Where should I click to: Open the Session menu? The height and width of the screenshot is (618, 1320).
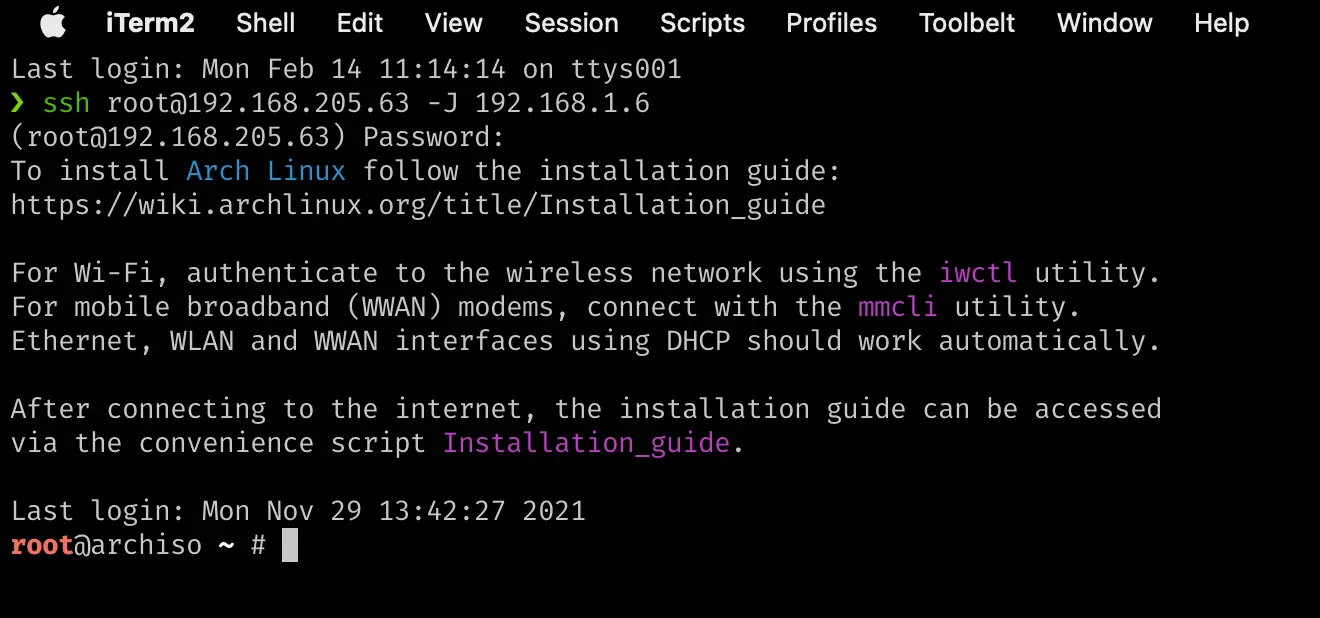571,22
